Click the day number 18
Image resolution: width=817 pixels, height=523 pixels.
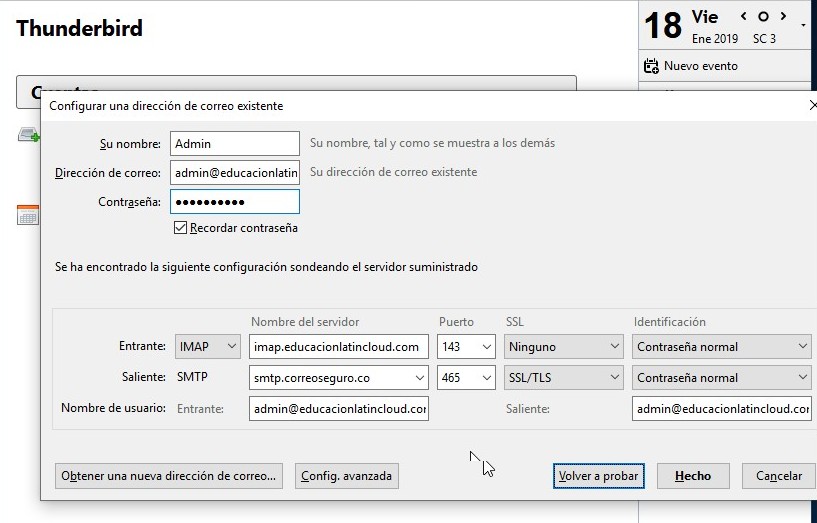663,25
